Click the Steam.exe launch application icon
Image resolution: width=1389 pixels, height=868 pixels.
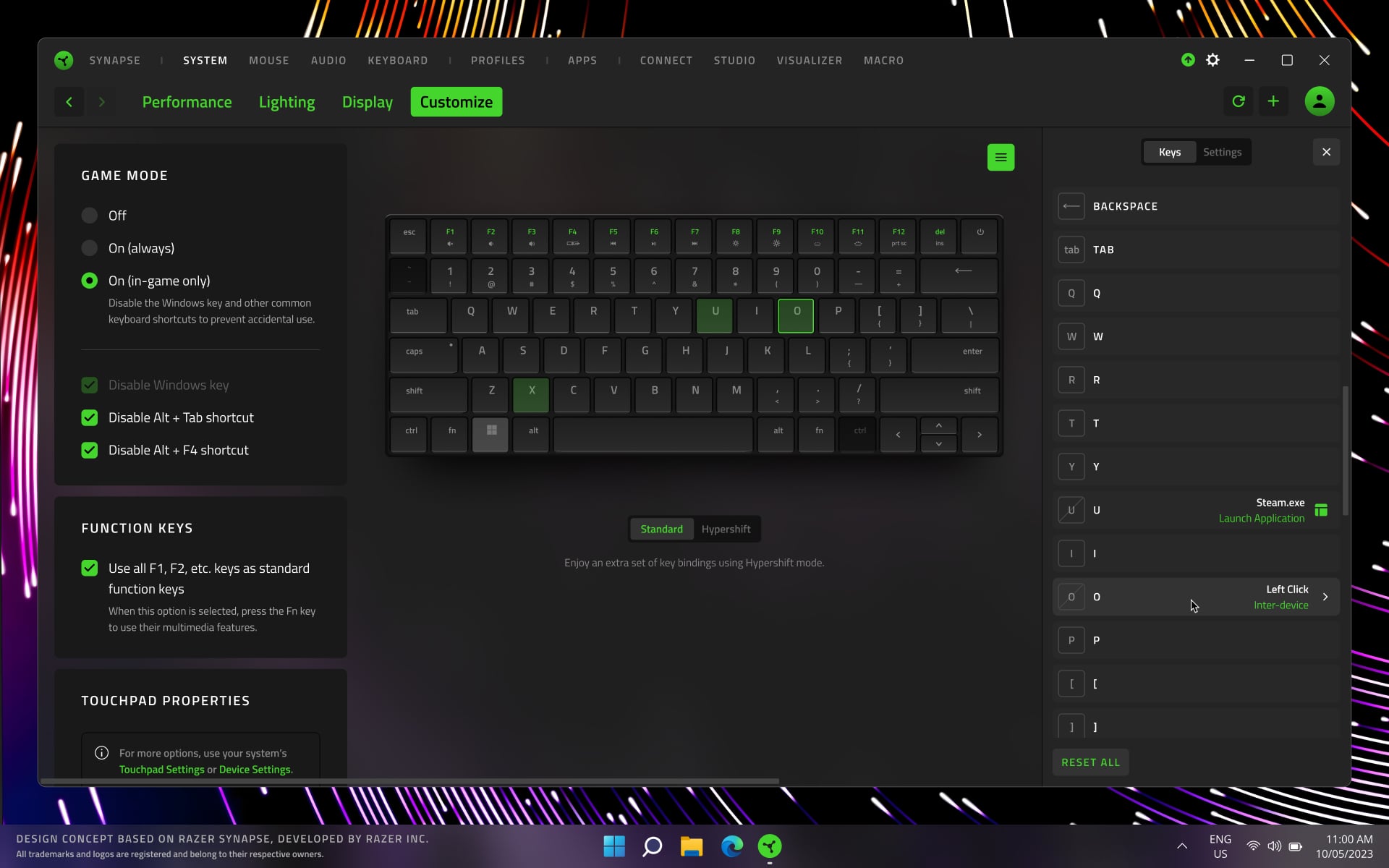click(x=1321, y=510)
